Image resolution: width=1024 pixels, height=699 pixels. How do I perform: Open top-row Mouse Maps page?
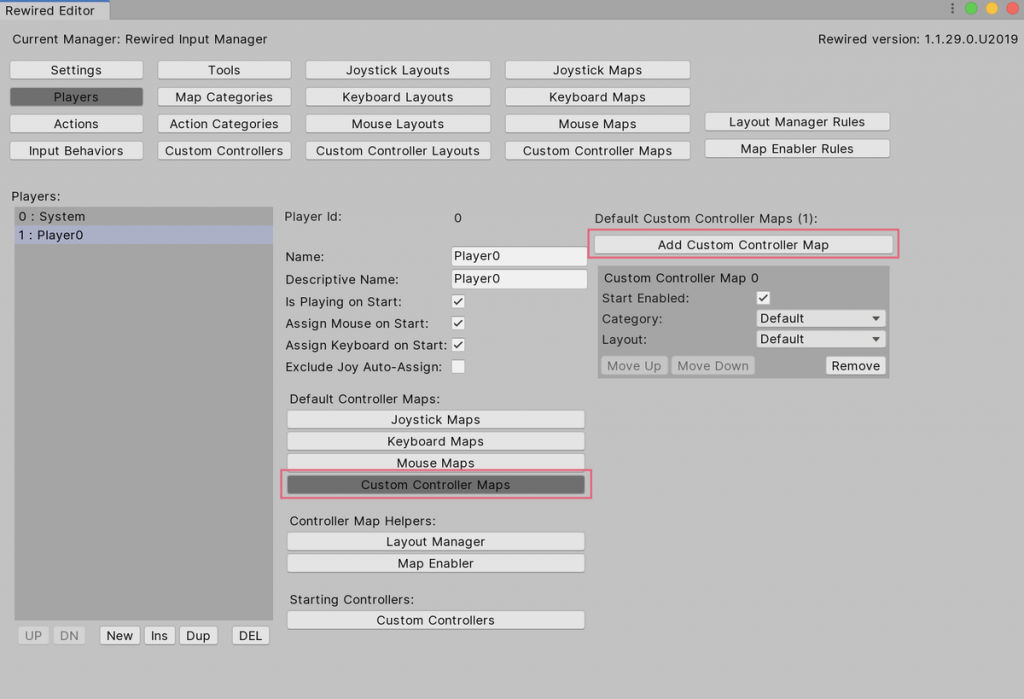coord(598,123)
